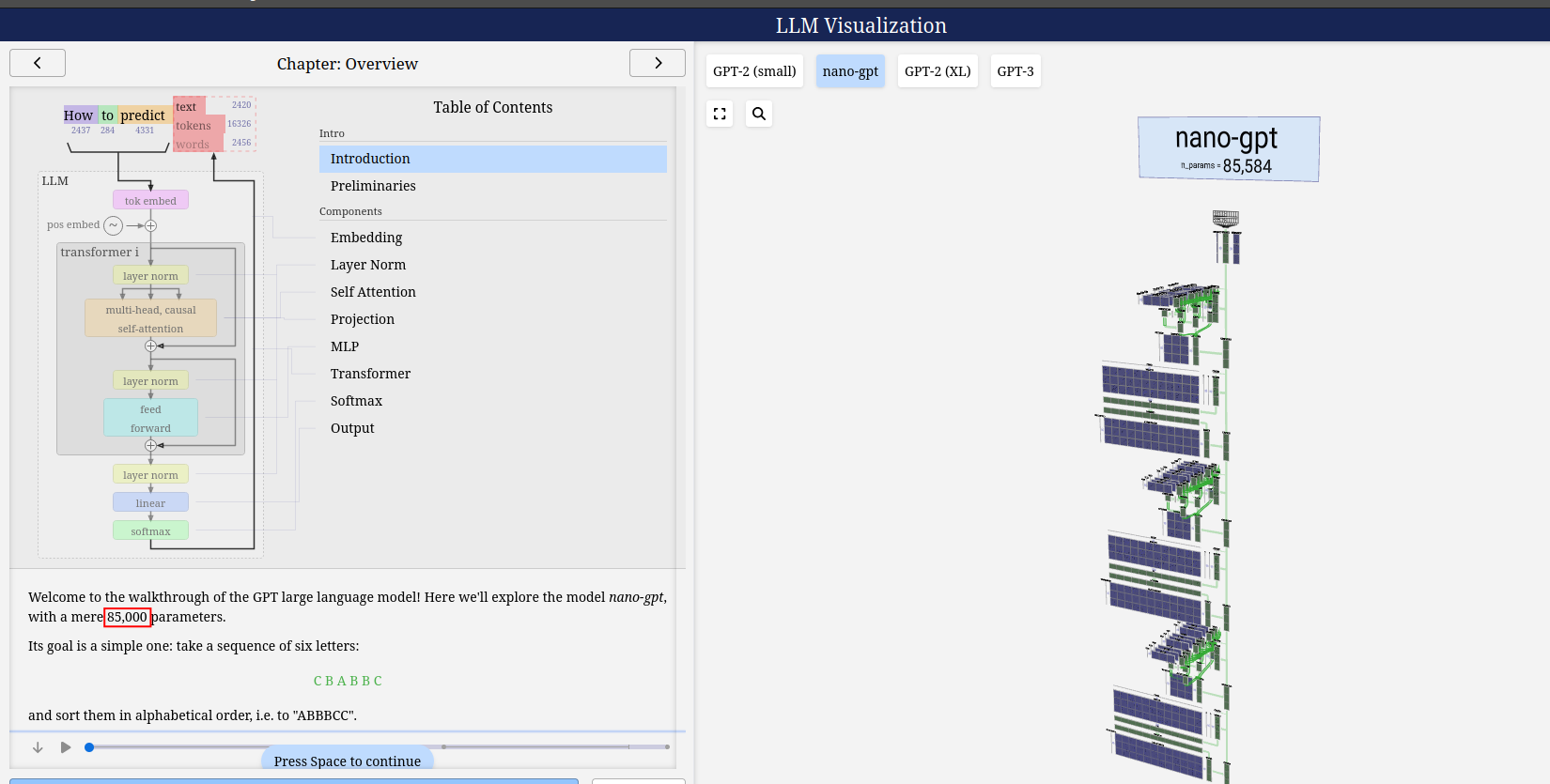Open the Output chapter
1550x784 pixels.
click(493, 428)
